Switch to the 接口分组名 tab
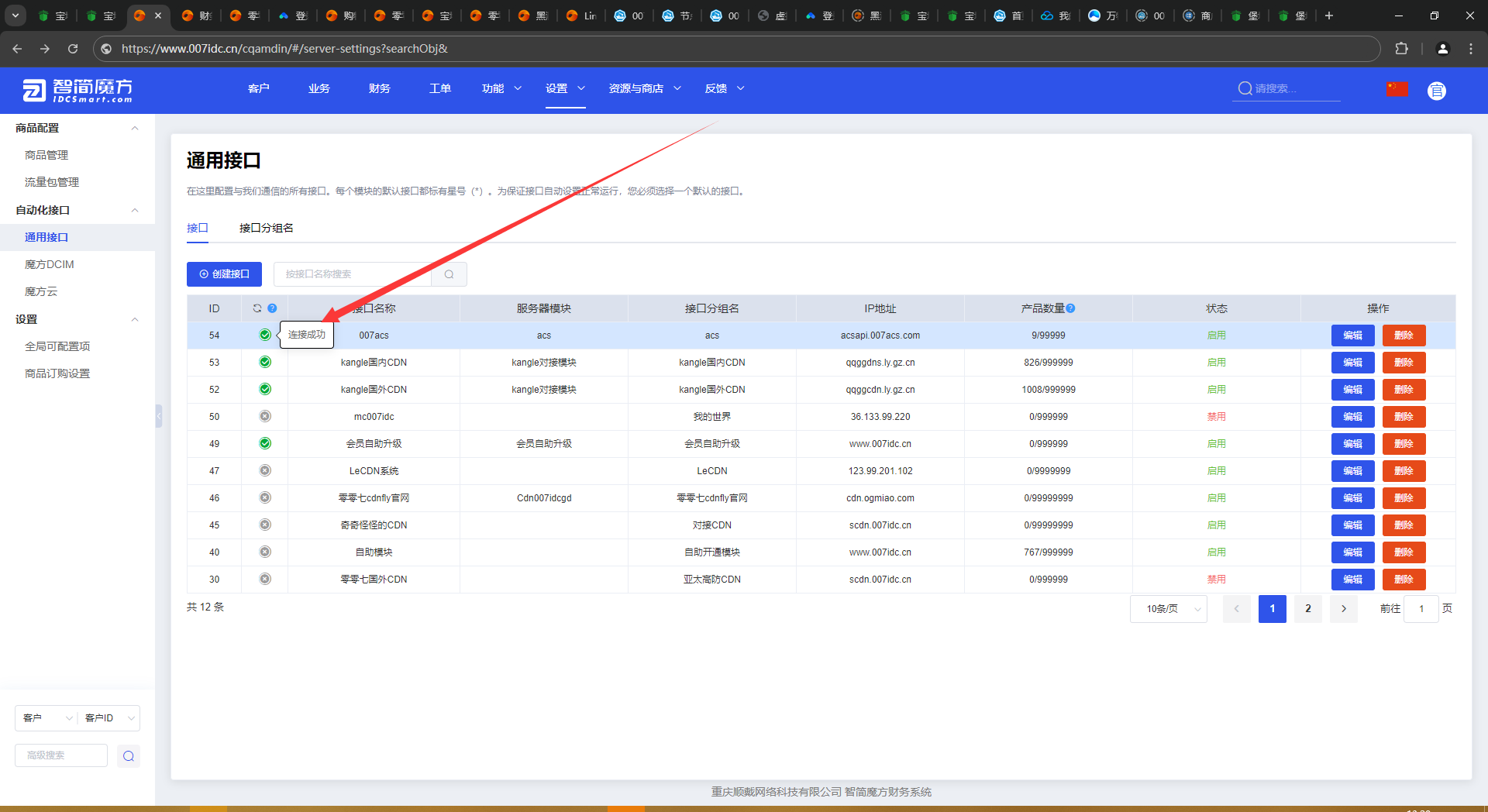The height and width of the screenshot is (812, 1488). [266, 228]
